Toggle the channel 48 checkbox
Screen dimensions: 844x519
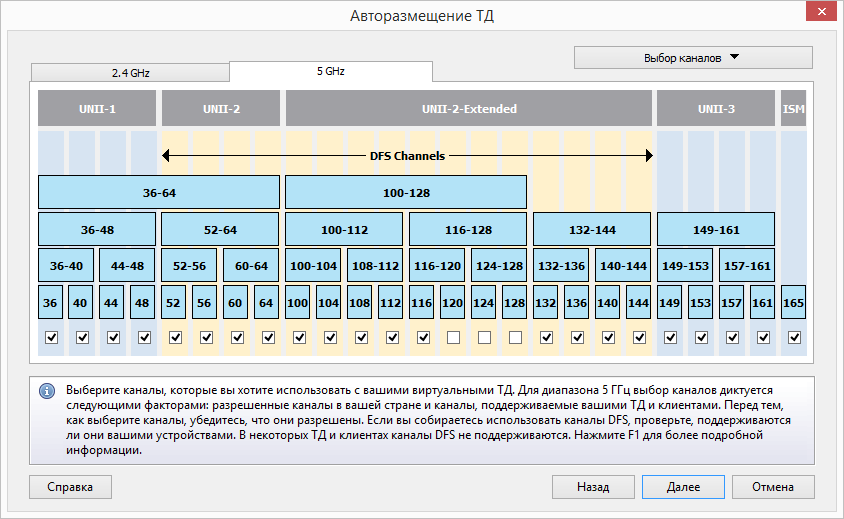(x=144, y=337)
